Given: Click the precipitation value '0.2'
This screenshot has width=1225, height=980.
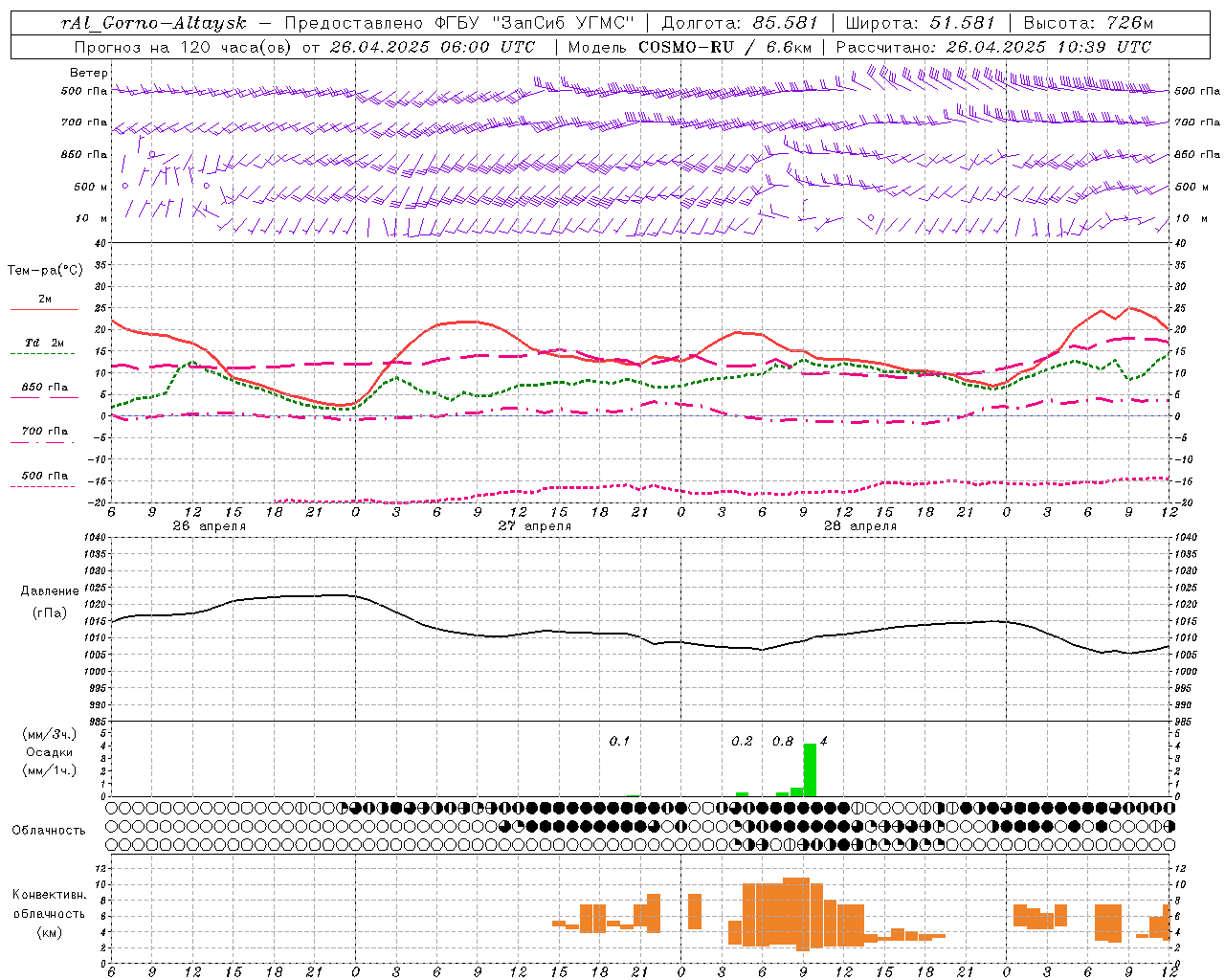Looking at the screenshot, I should point(742,742).
